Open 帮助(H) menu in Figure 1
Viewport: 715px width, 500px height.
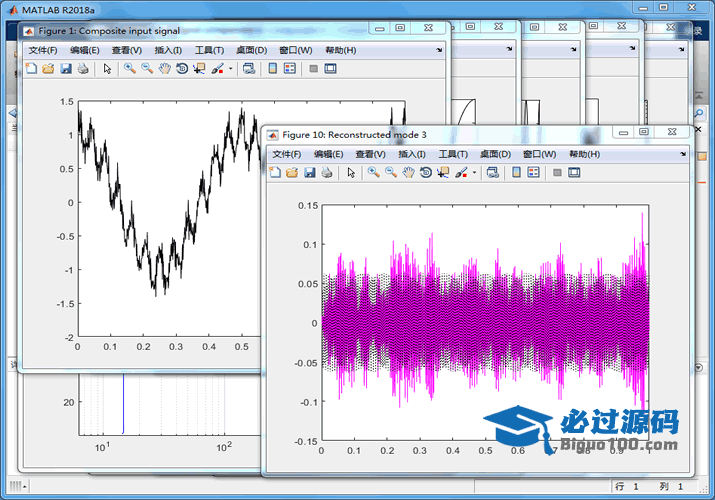click(341, 50)
